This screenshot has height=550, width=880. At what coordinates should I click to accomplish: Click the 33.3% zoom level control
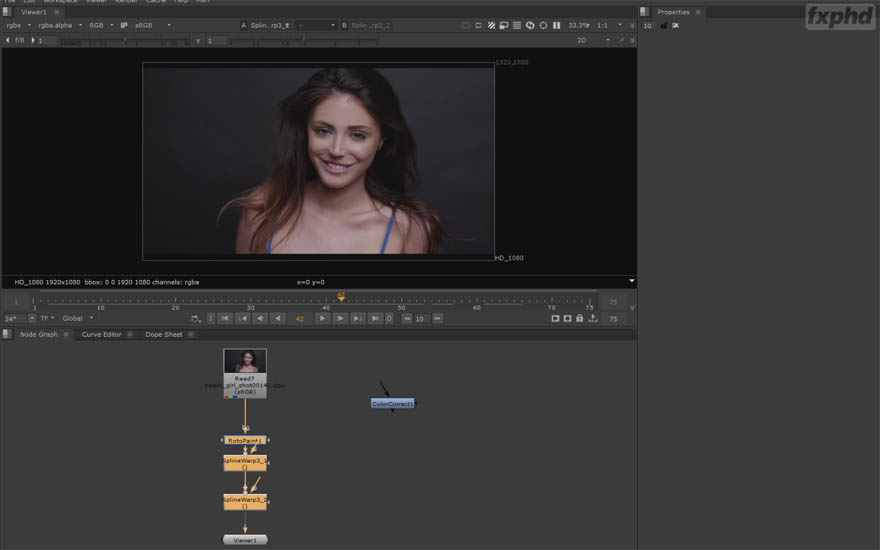[579, 25]
